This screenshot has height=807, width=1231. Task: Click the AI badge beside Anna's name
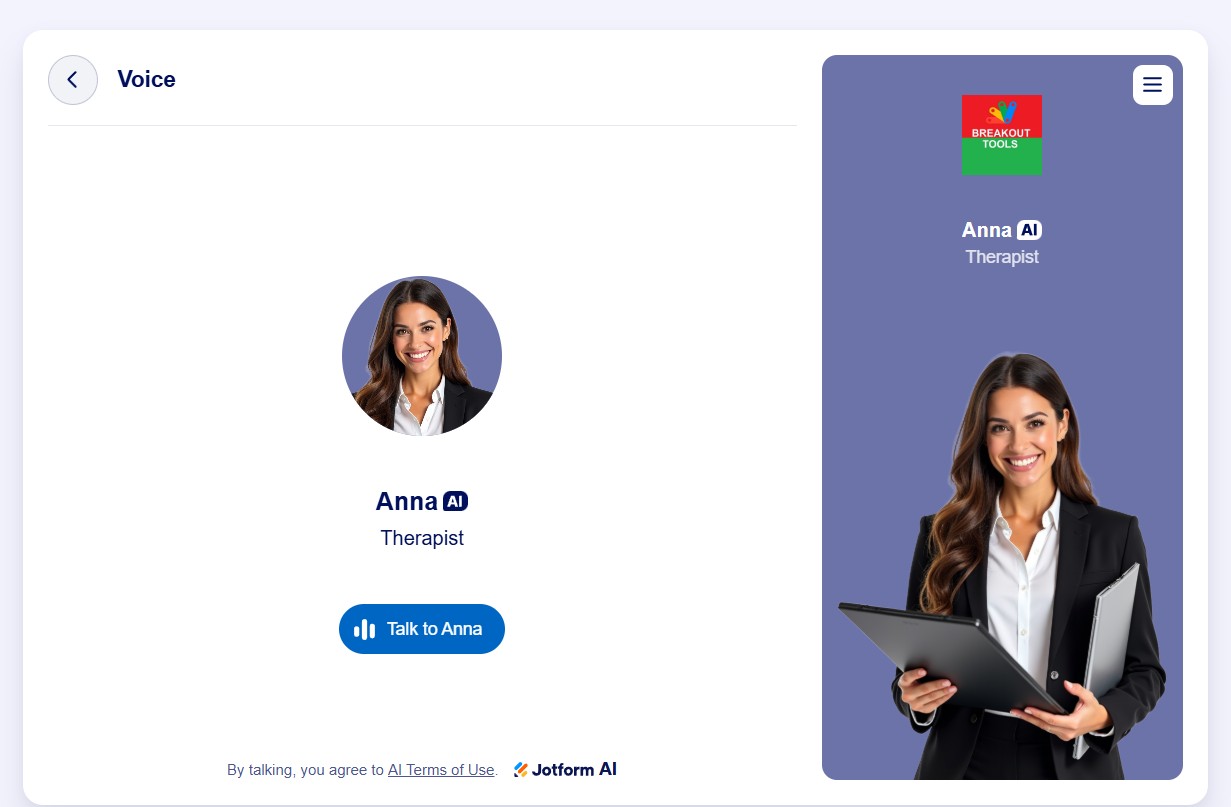point(455,501)
